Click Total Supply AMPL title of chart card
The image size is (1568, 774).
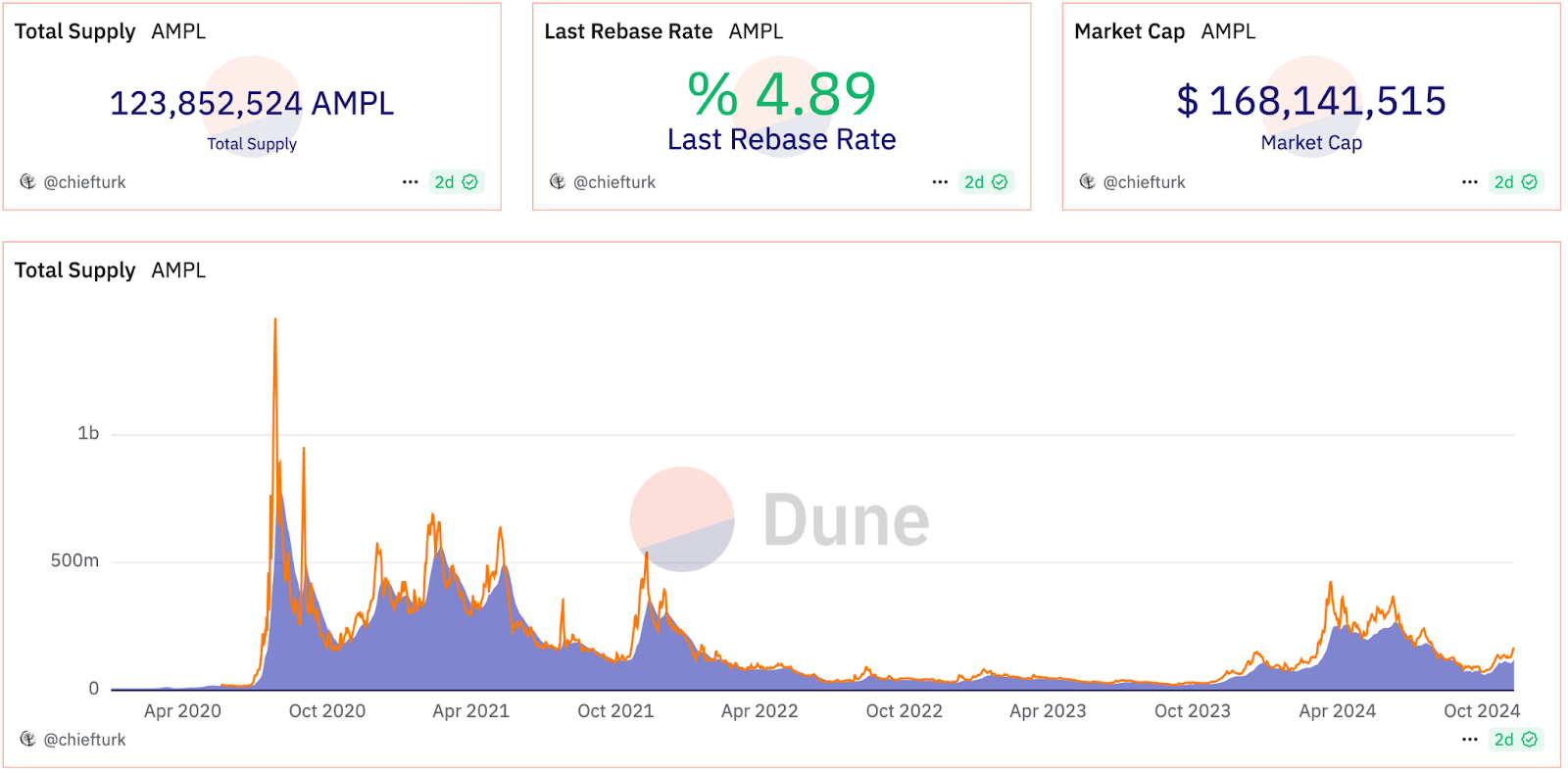point(110,270)
